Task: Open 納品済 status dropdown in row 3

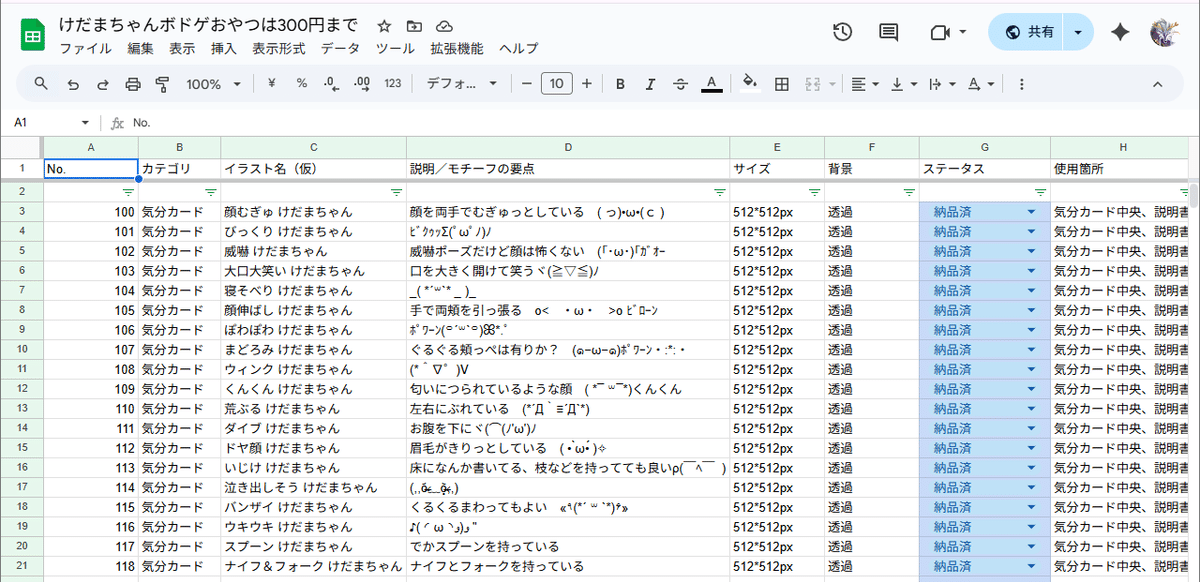Action: click(x=1030, y=212)
